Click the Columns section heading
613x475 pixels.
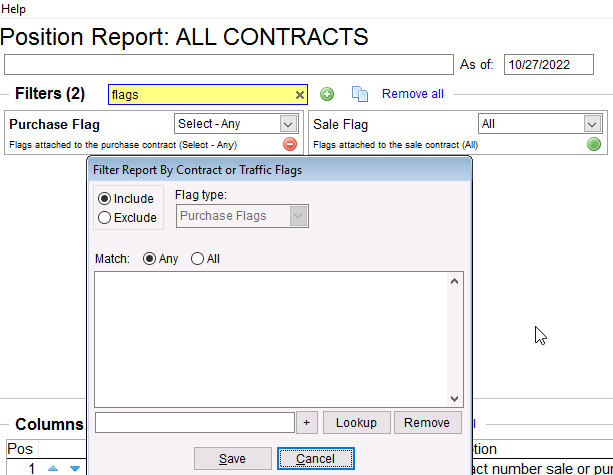(x=49, y=424)
